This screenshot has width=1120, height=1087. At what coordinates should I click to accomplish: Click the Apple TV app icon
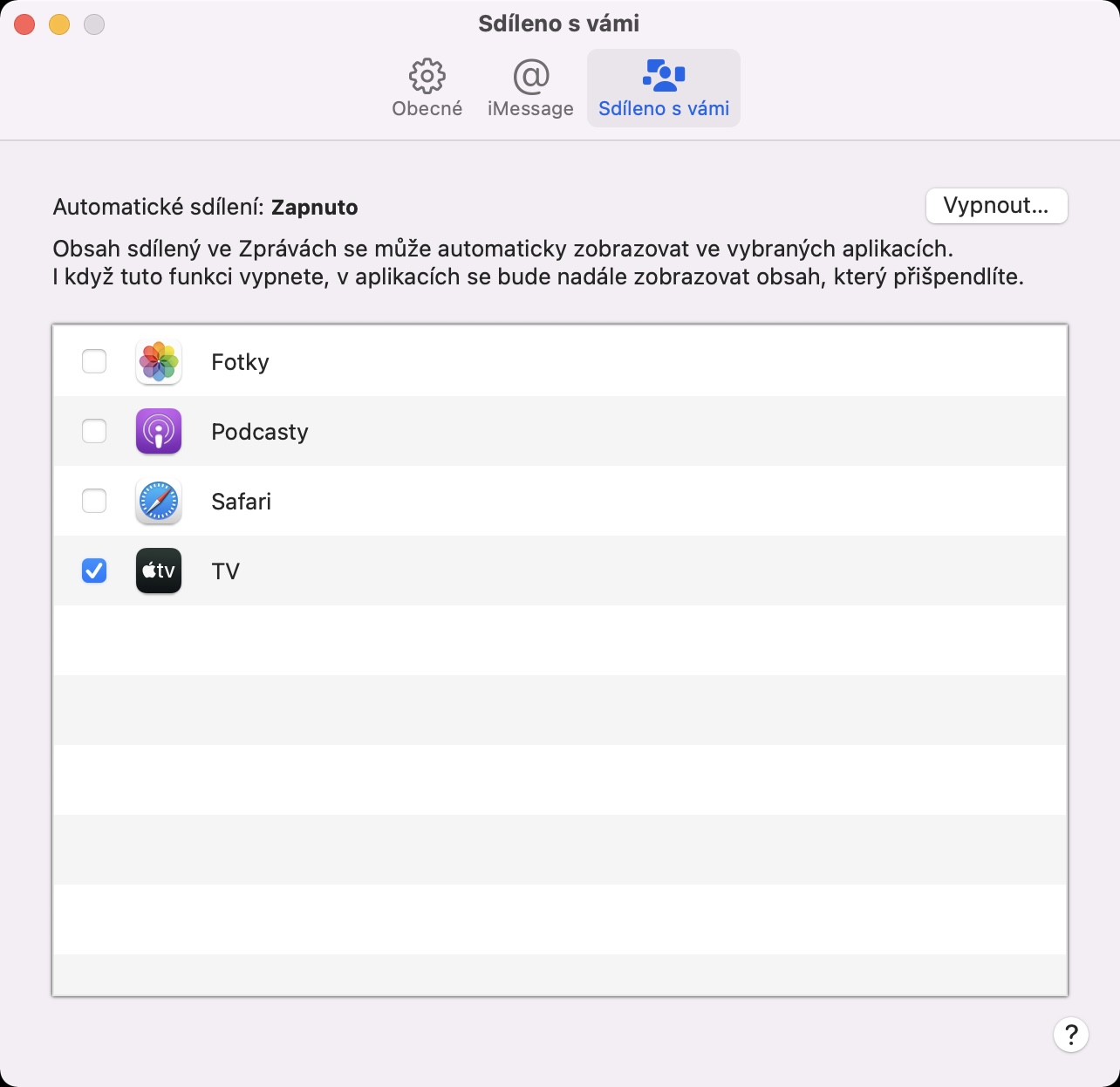159,571
